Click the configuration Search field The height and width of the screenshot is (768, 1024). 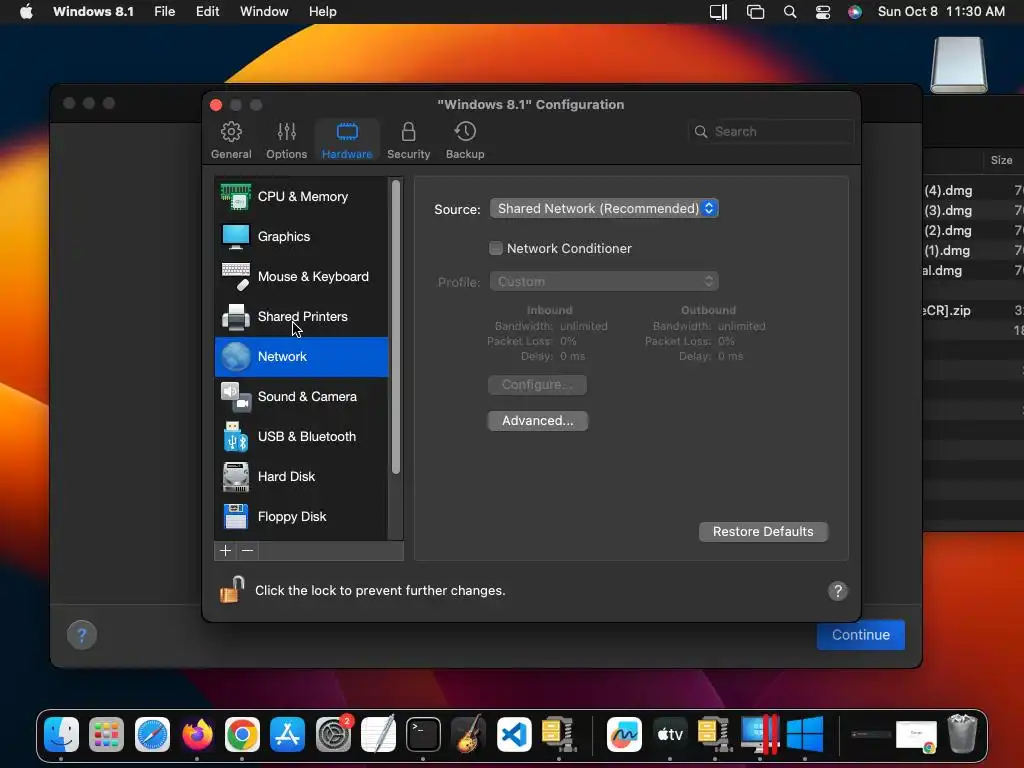(x=771, y=131)
